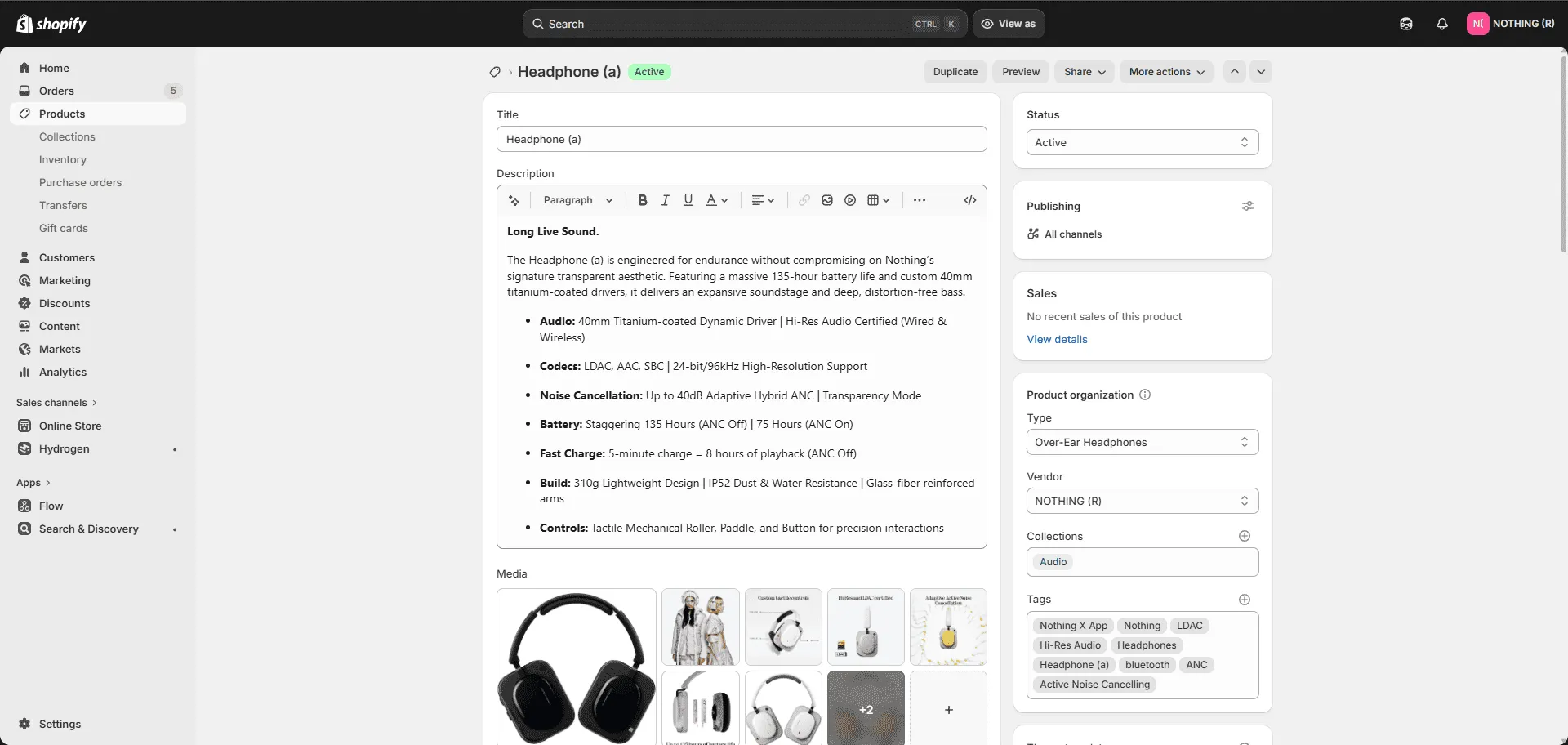1568x745 pixels.
Task: Open Online Store sales channel
Action: click(98, 426)
